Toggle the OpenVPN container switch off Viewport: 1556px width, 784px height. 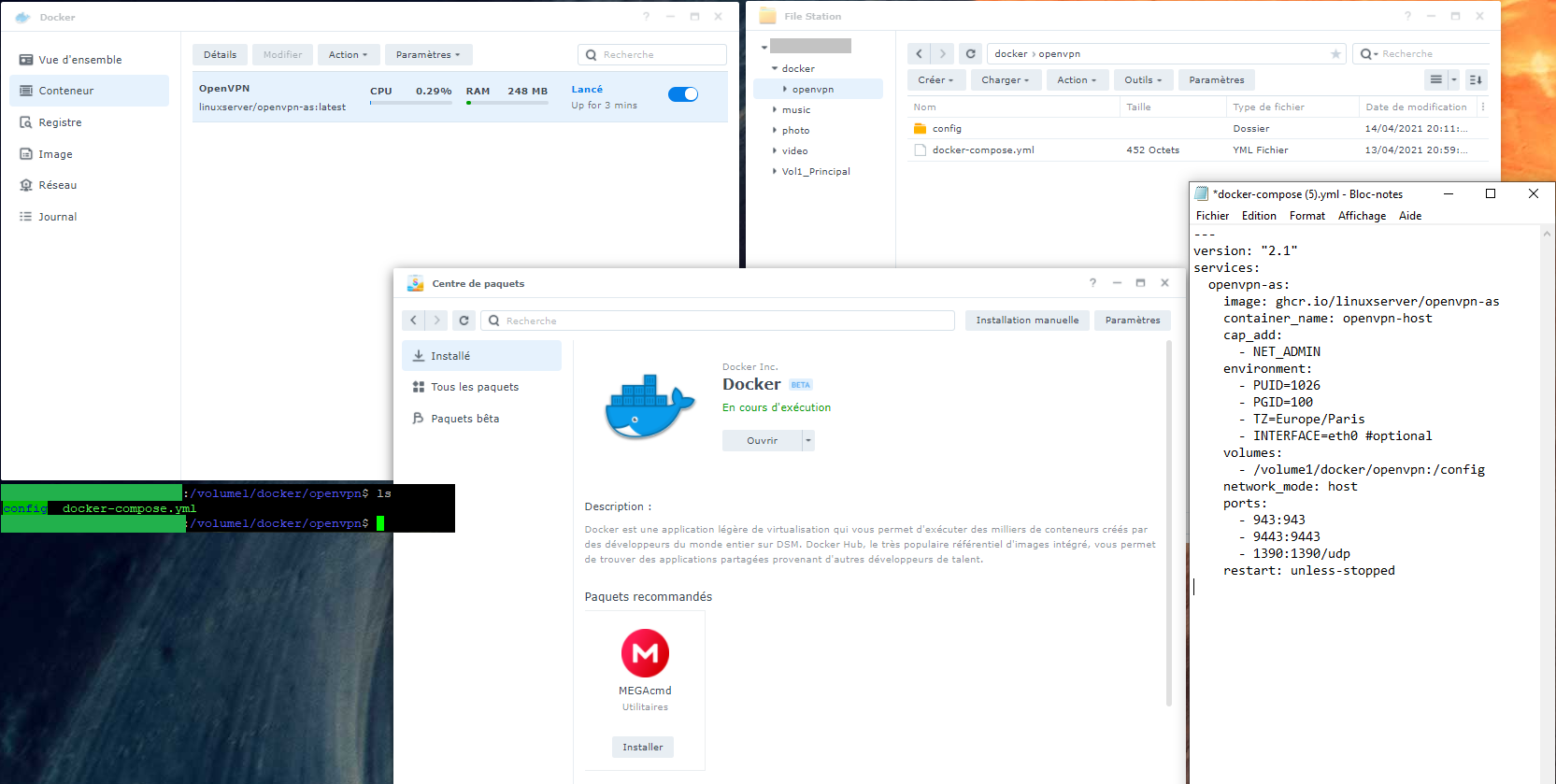[683, 93]
